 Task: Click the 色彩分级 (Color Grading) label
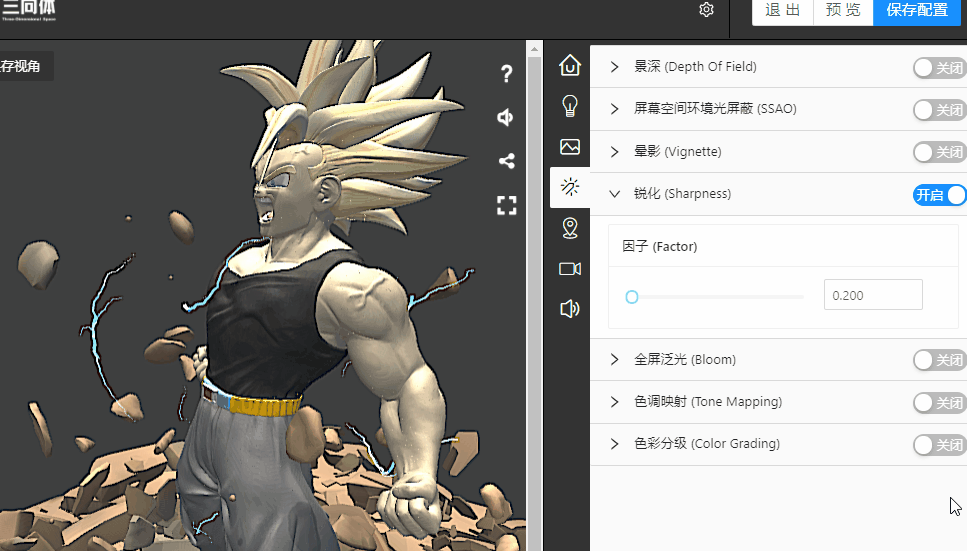(x=707, y=444)
